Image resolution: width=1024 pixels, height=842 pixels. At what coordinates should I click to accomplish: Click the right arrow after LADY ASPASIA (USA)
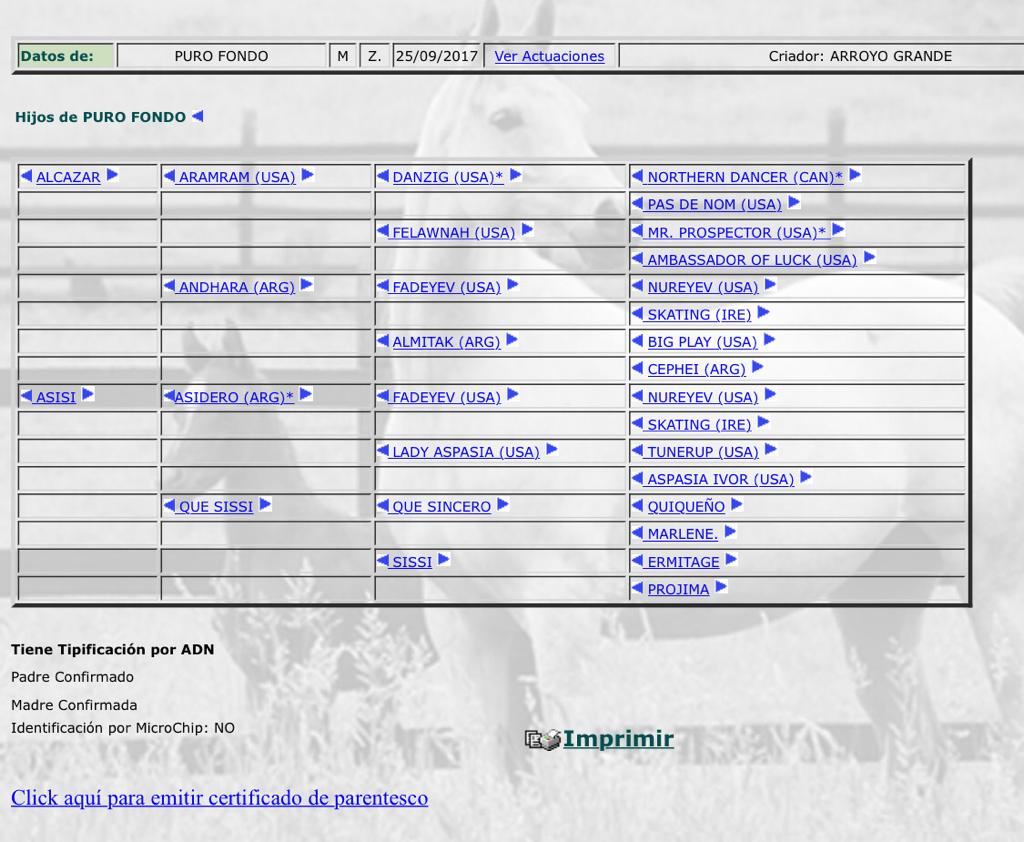coord(551,450)
